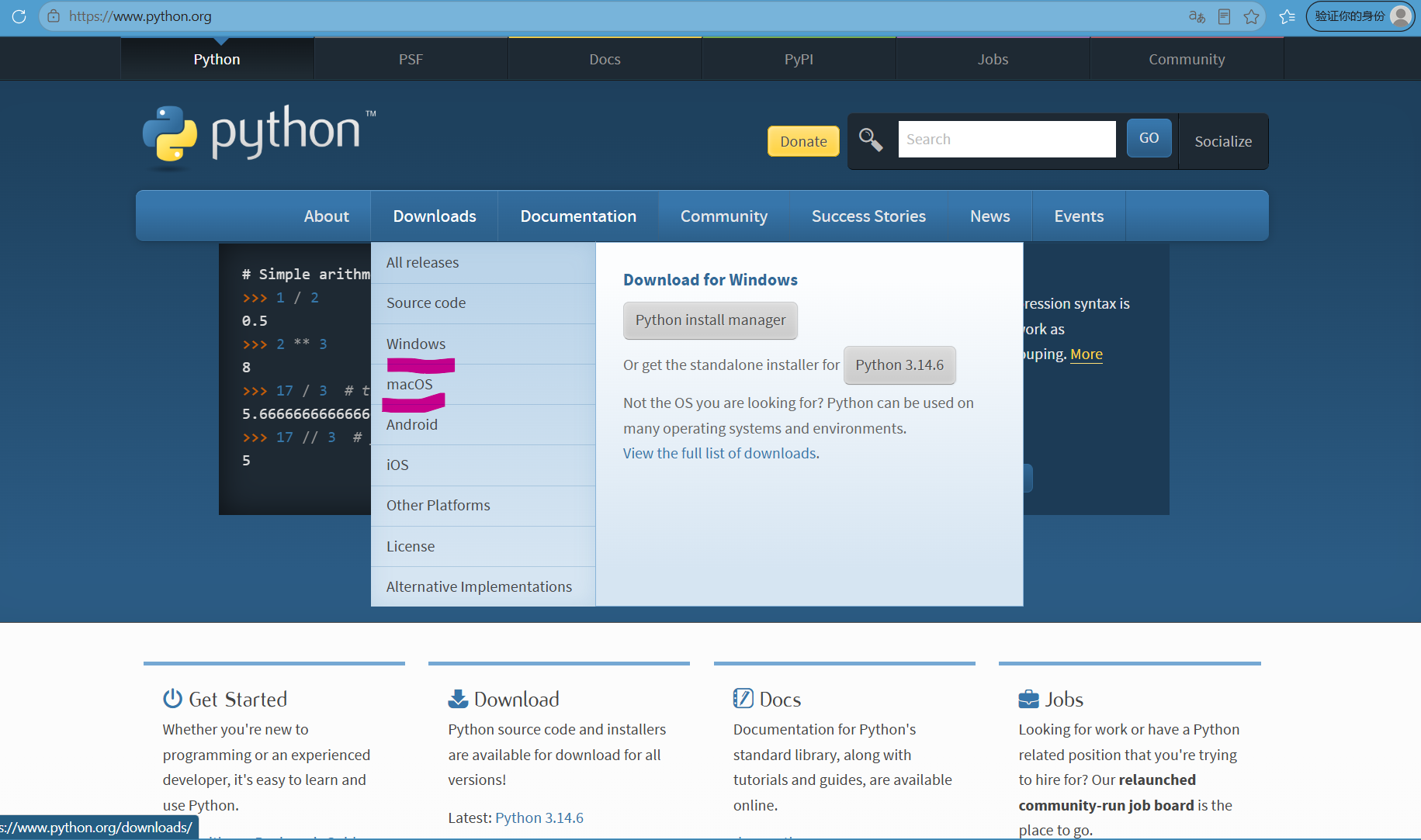Image resolution: width=1421 pixels, height=840 pixels.
Task: Select Alternative Implementations menu entry
Action: click(x=483, y=587)
